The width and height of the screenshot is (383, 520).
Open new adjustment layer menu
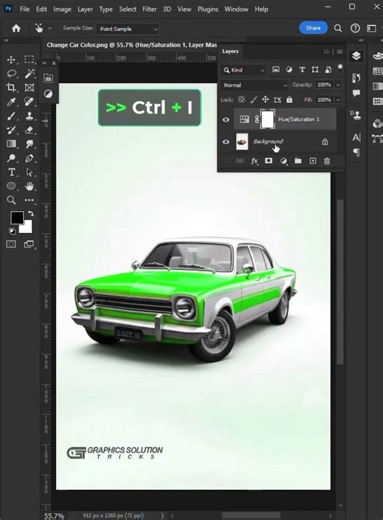tap(283, 161)
